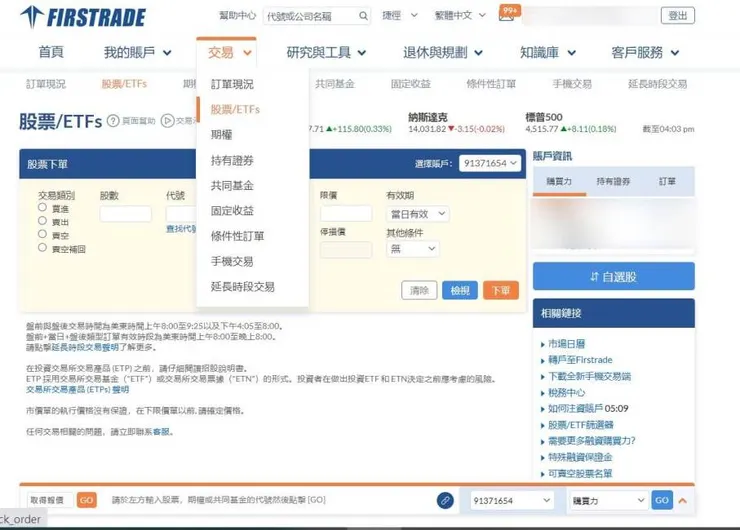Open the 繁體中文 language dropdown
Screen dimensions: 740x530
point(460,16)
